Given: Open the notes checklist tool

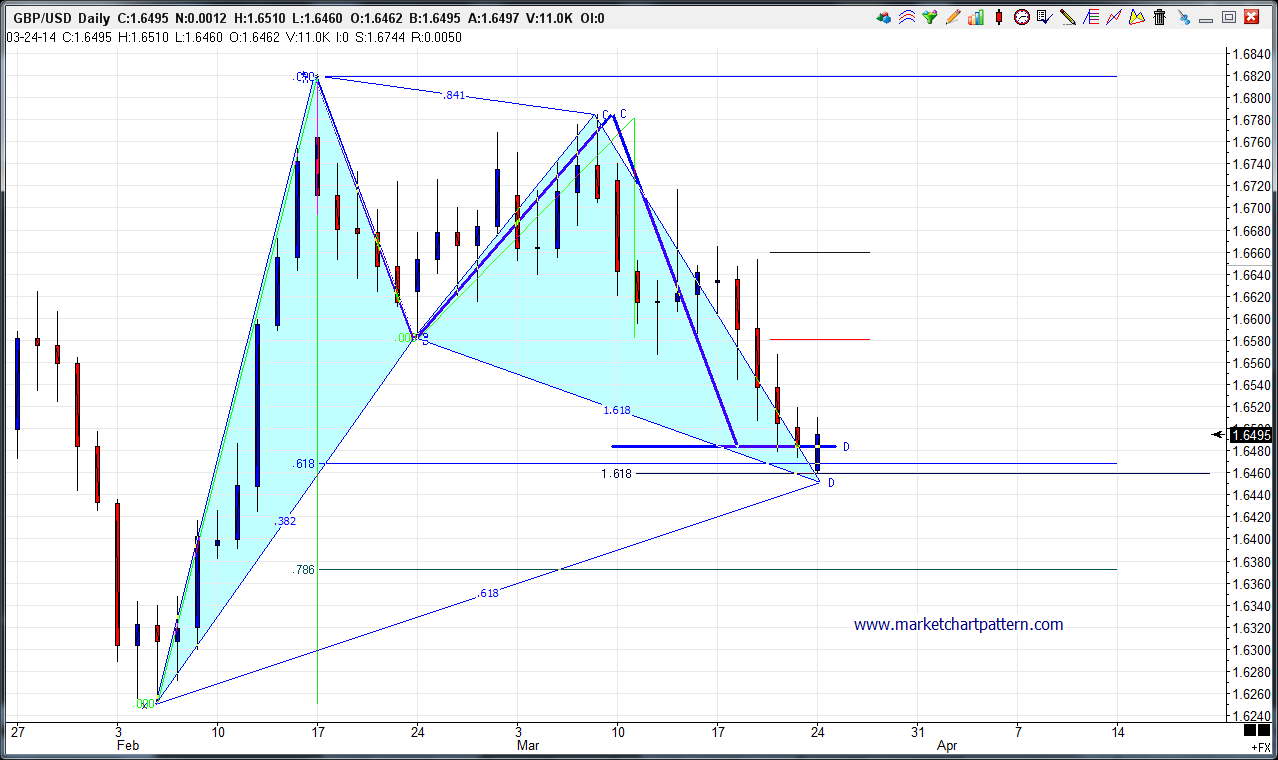Looking at the screenshot, I should (1044, 18).
